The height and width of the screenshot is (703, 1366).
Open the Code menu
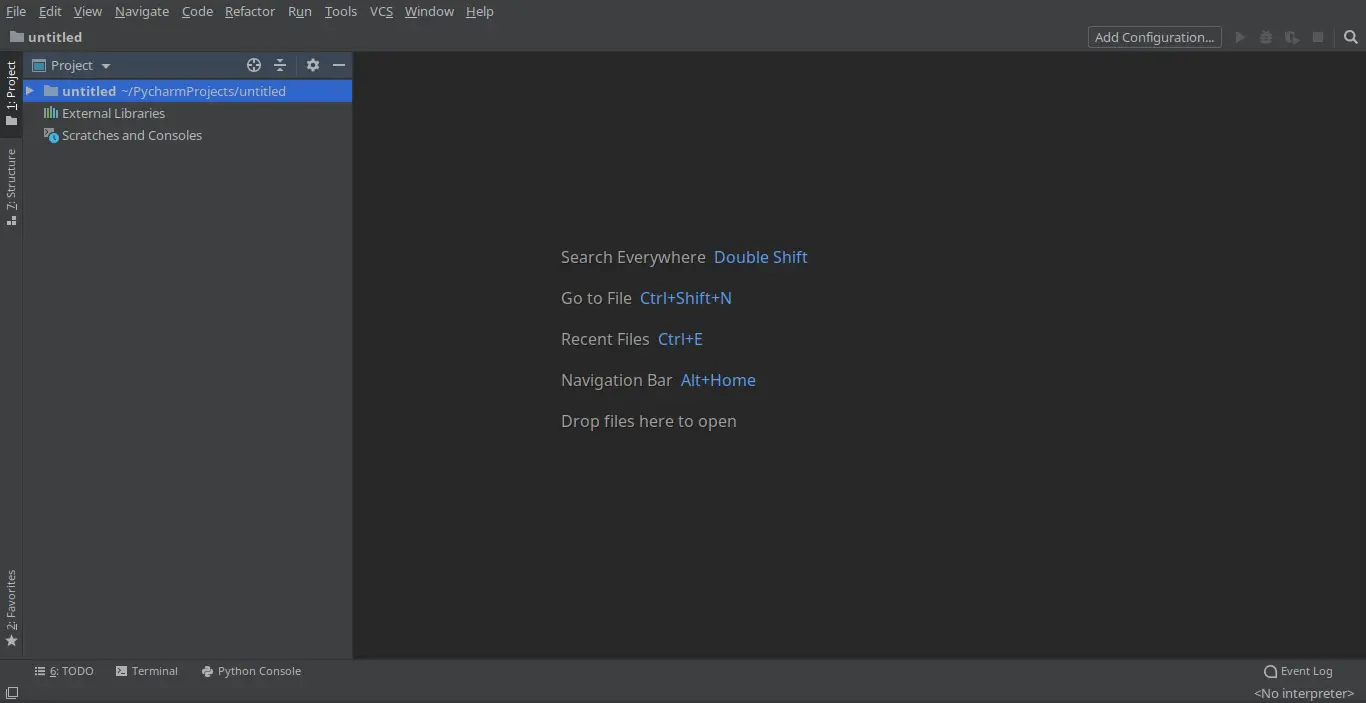[197, 11]
